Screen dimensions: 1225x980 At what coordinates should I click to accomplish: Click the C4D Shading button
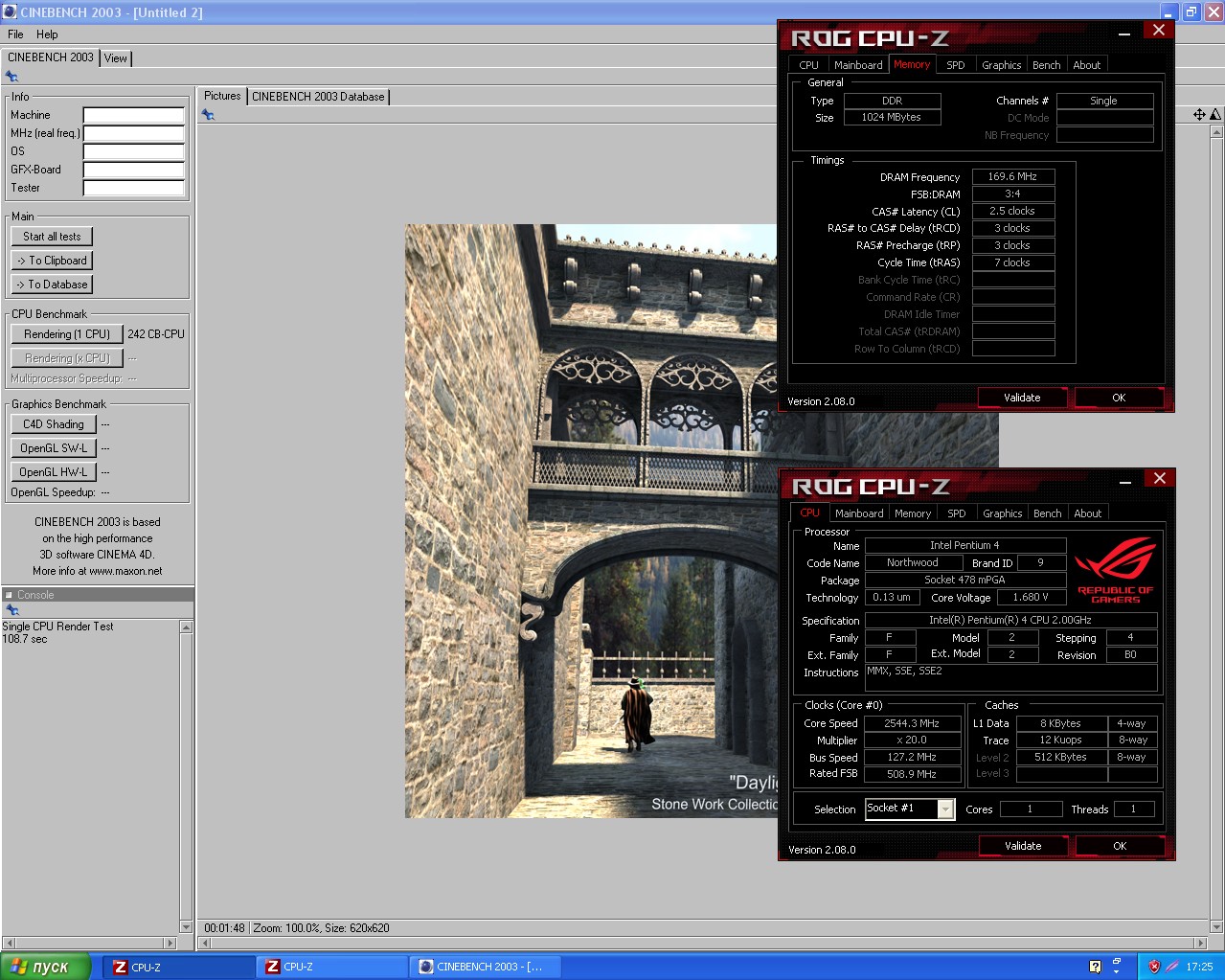(x=54, y=424)
